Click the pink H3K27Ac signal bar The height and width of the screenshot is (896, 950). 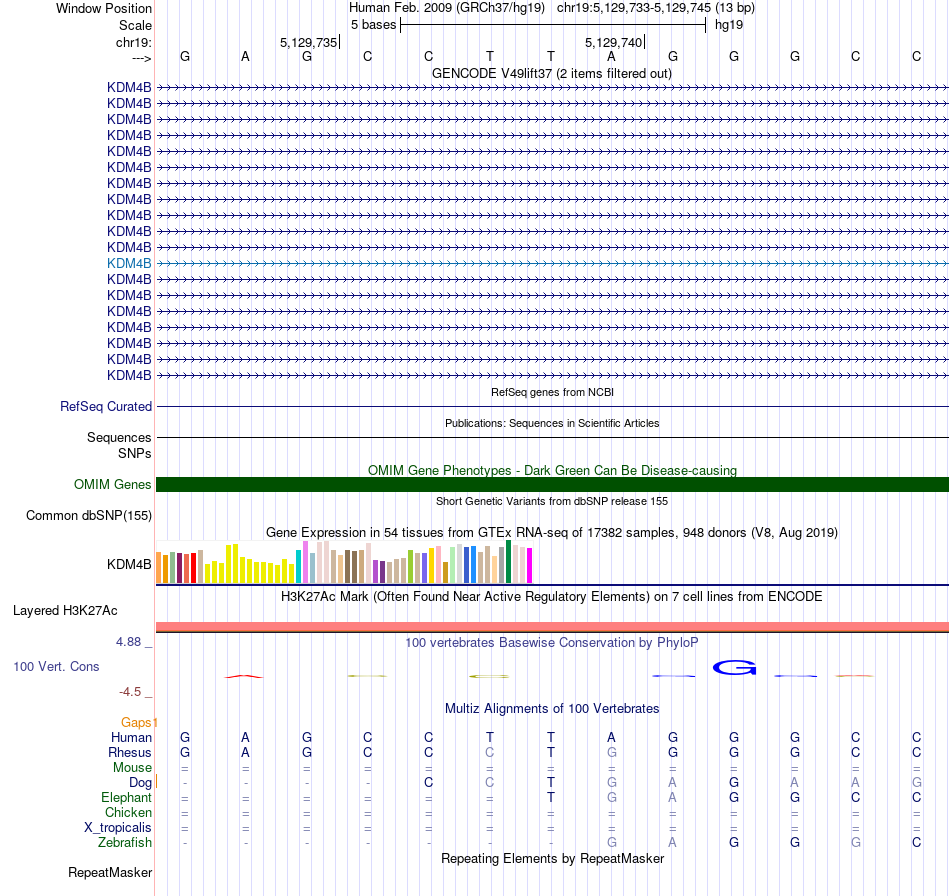pos(552,627)
